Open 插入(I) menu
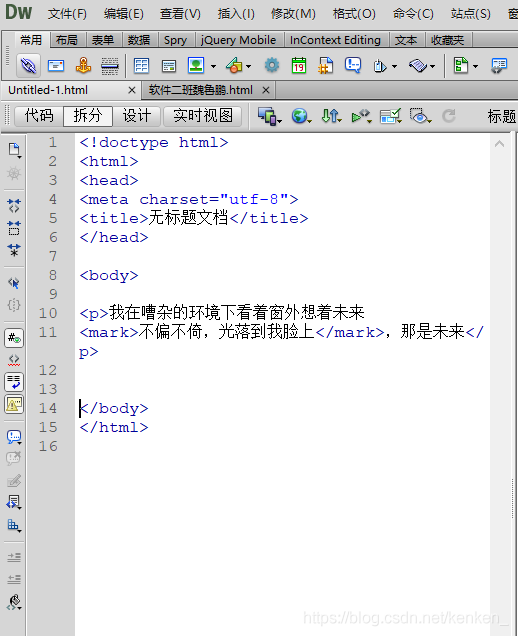 (x=236, y=14)
